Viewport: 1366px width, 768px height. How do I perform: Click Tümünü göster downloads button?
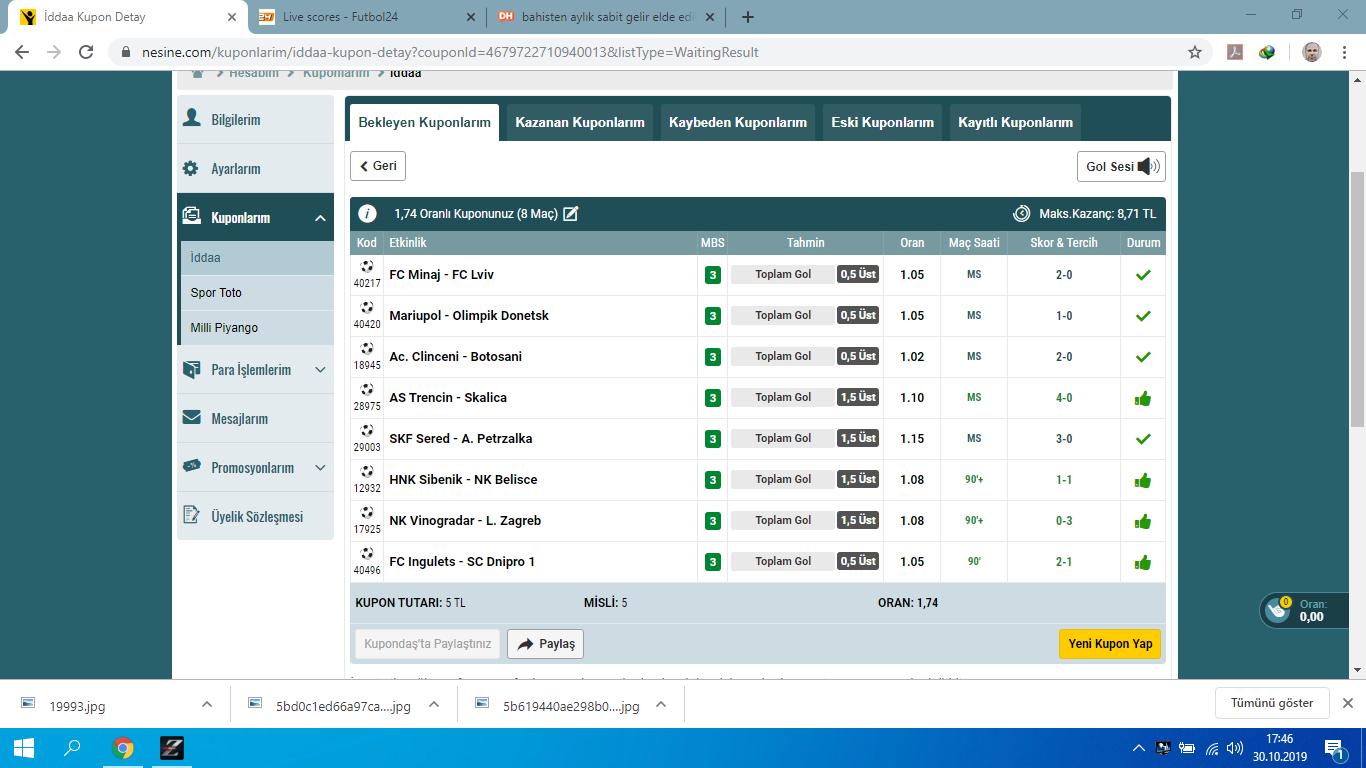pos(1272,703)
